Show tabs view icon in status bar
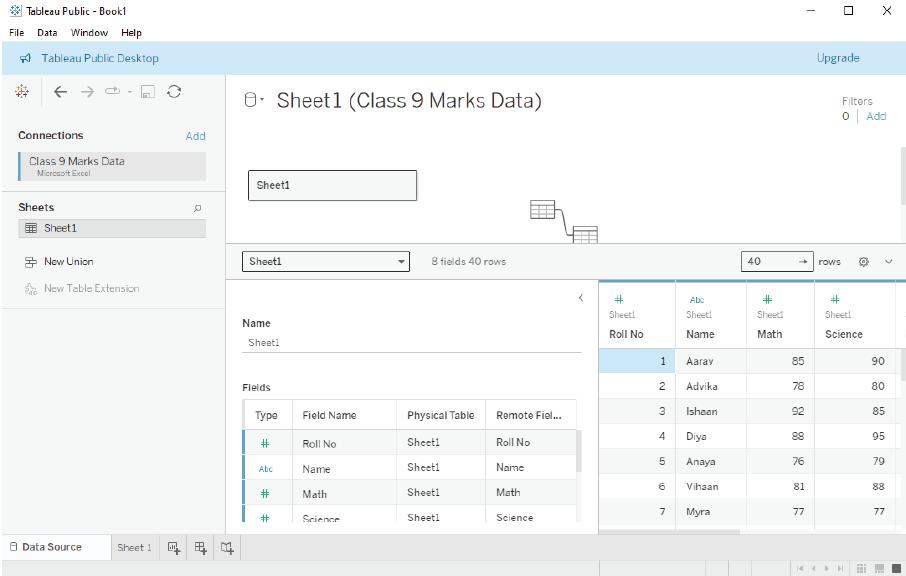Image resolution: width=906 pixels, height=576 pixels. pos(896,568)
